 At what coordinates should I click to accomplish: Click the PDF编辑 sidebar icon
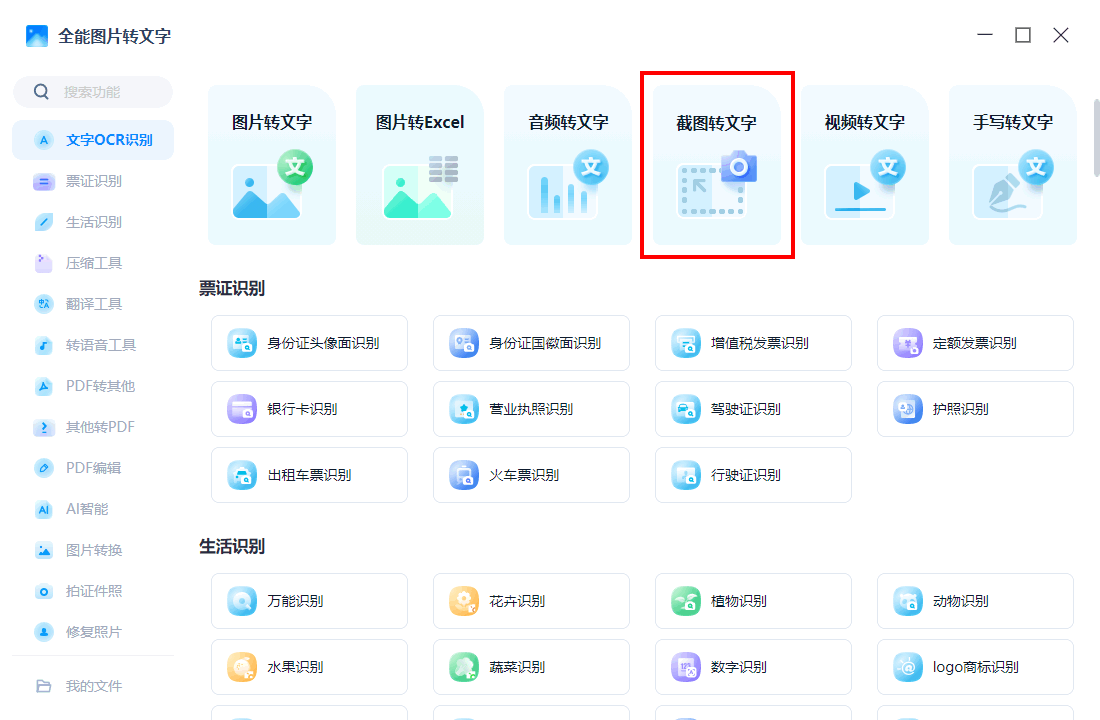click(43, 467)
